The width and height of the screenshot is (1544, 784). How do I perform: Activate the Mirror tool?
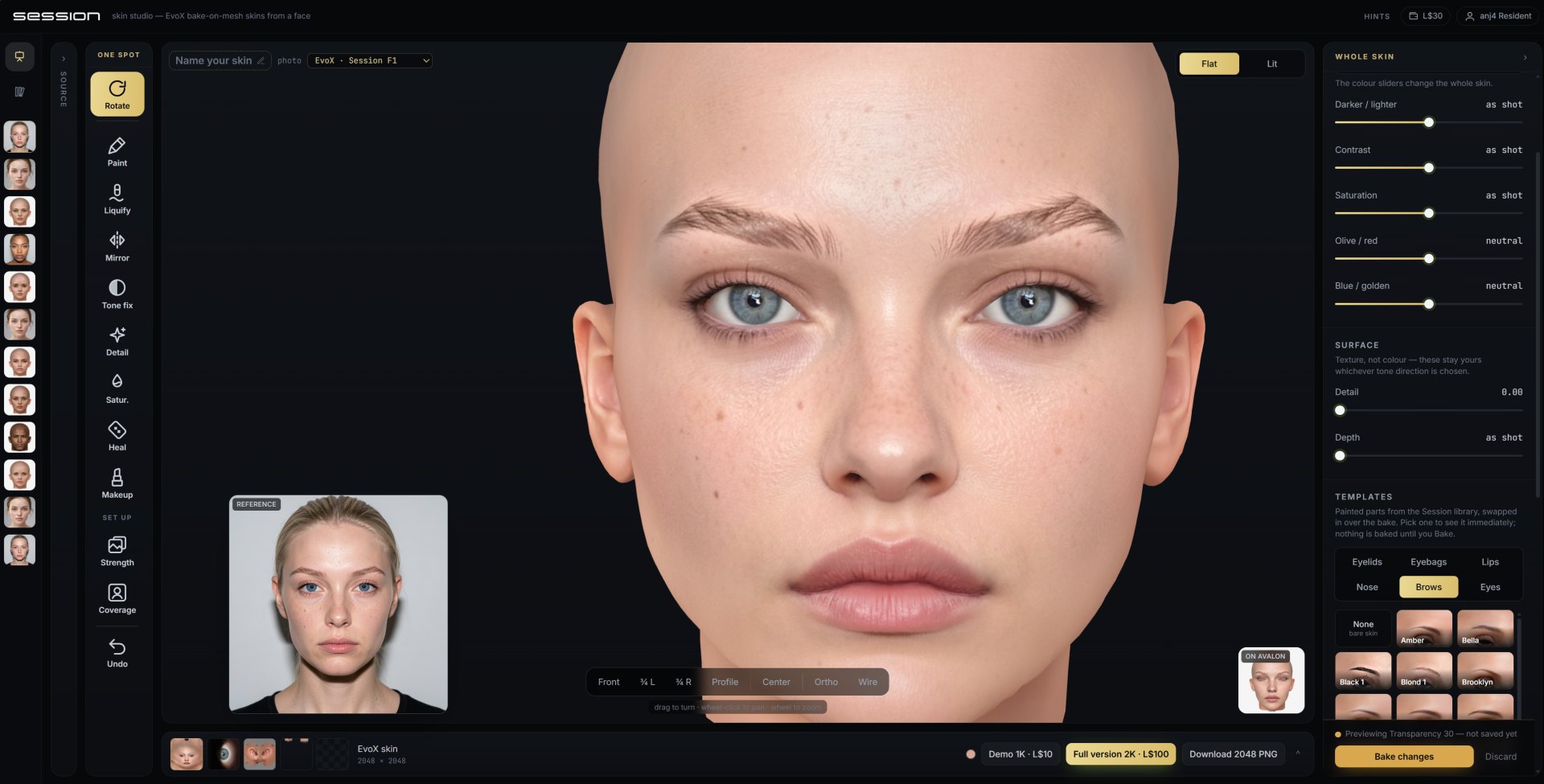117,247
